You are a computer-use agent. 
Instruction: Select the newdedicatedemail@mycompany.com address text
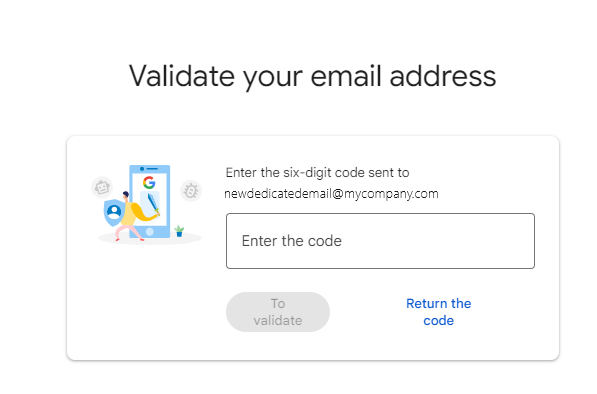coord(331,194)
